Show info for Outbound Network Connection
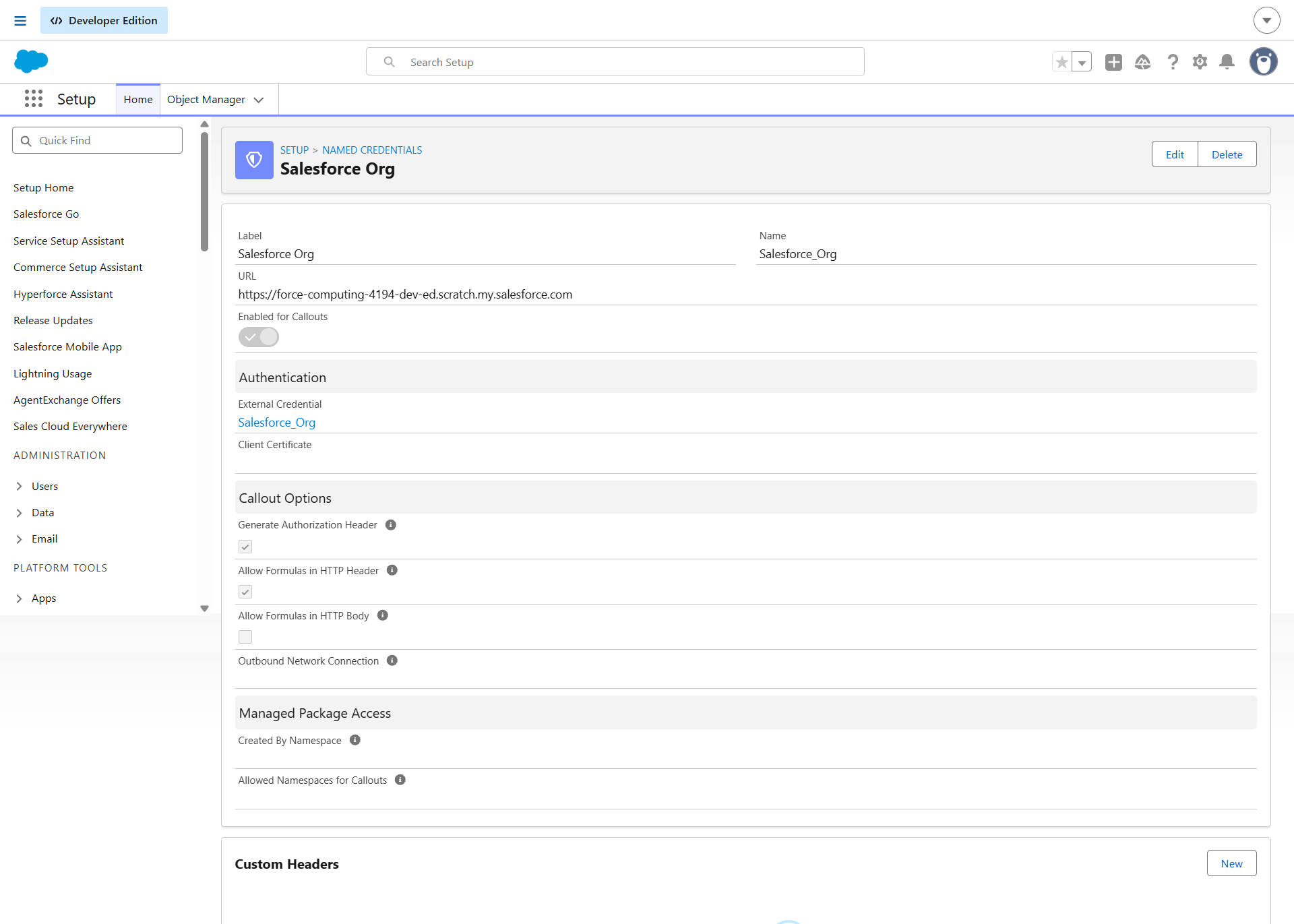Viewport: 1294px width, 924px height. 392,660
